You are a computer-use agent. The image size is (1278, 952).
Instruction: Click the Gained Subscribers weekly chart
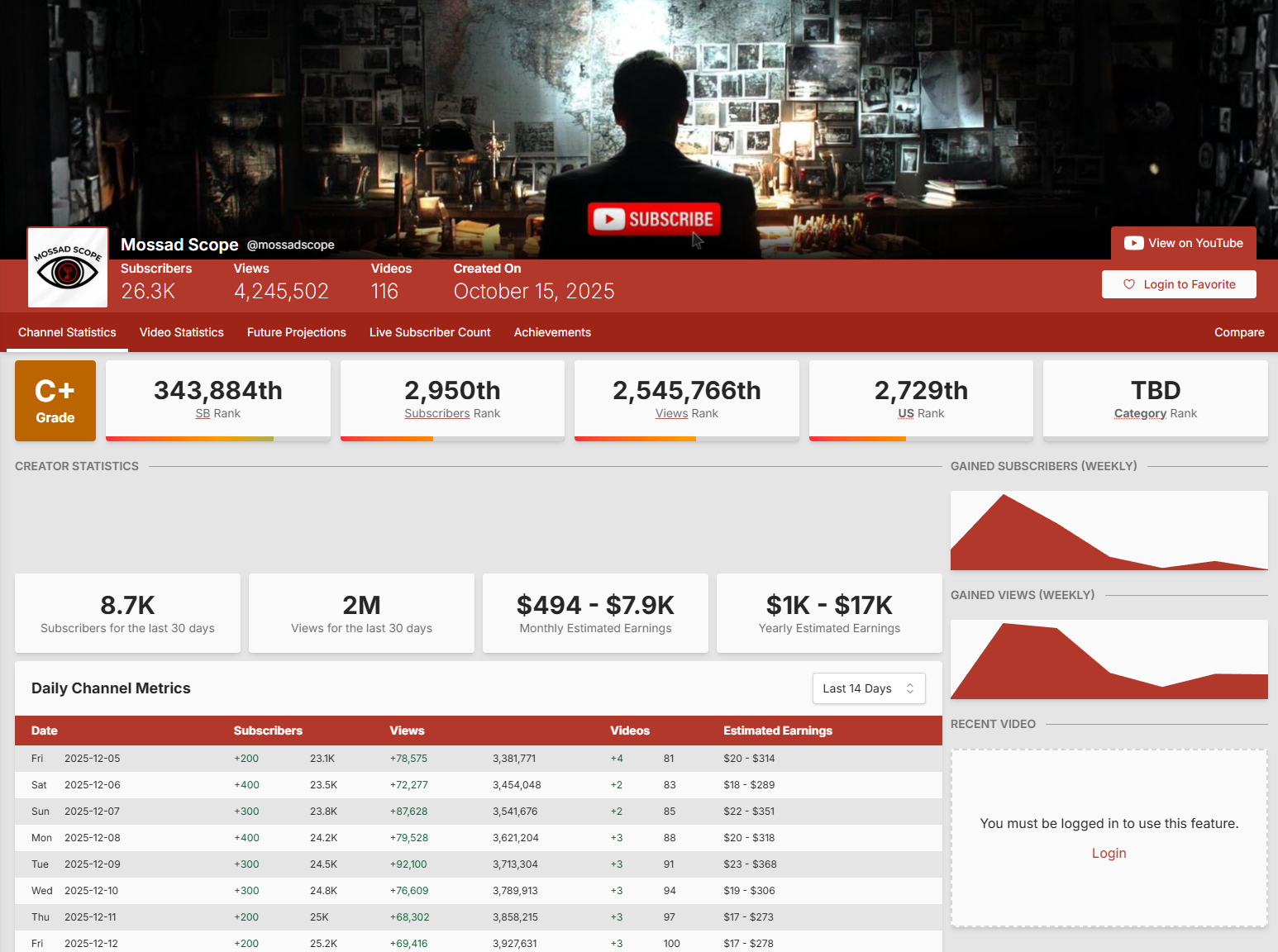pyautogui.click(x=1109, y=531)
